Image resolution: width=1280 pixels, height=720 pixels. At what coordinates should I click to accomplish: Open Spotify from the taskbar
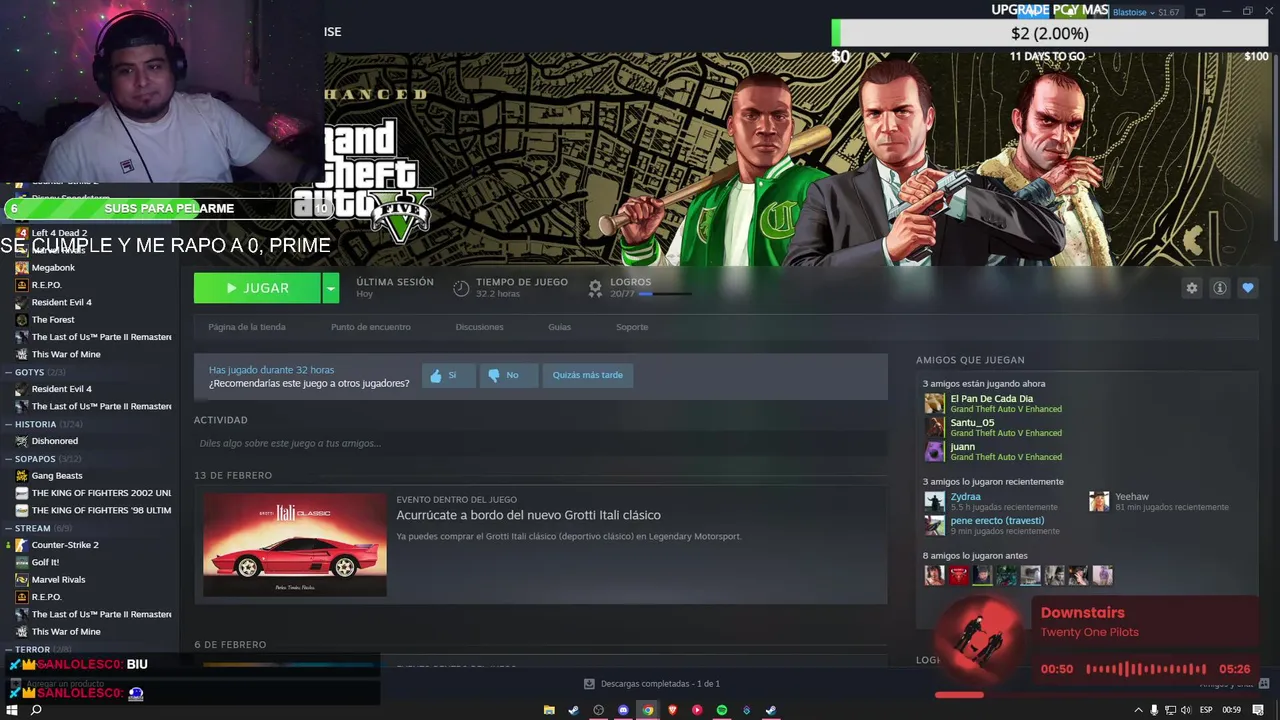click(722, 710)
